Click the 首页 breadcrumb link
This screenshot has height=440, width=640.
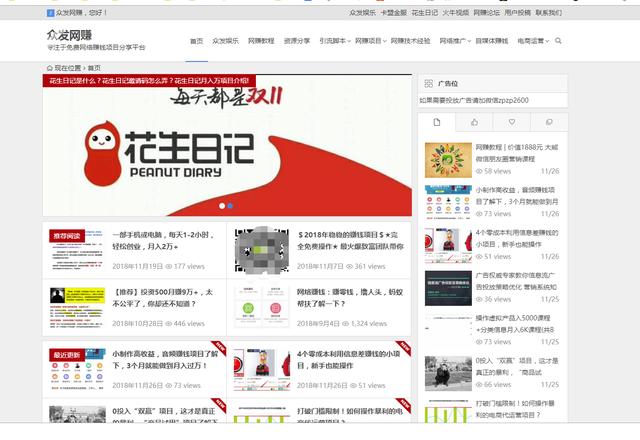tap(94, 68)
